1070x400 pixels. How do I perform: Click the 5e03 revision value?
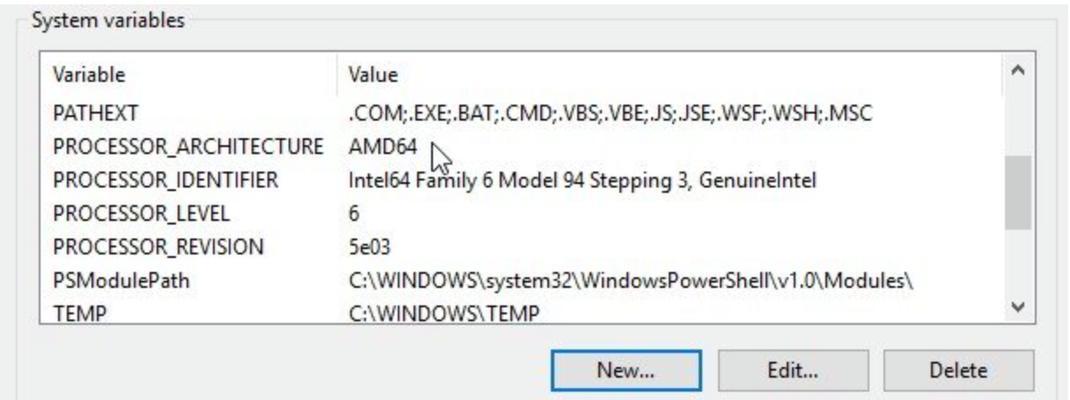tap(369, 247)
